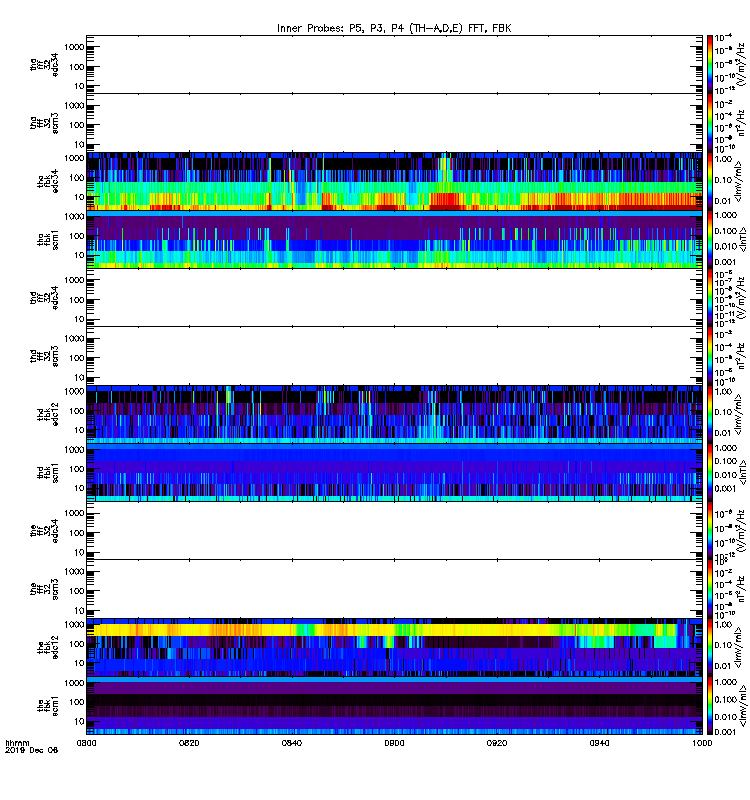The height and width of the screenshot is (800, 750).
Task: Click the tha fbk scm1 spectrogram panel
Action: [x=394, y=240]
